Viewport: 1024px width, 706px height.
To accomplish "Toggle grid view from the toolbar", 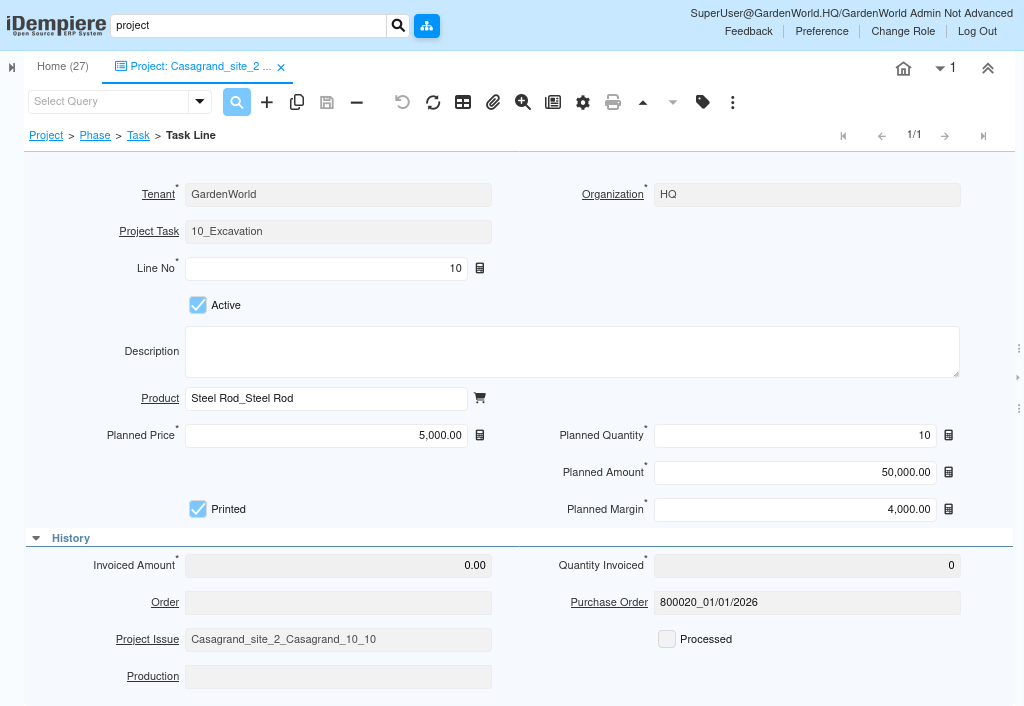I will pyautogui.click(x=463, y=102).
